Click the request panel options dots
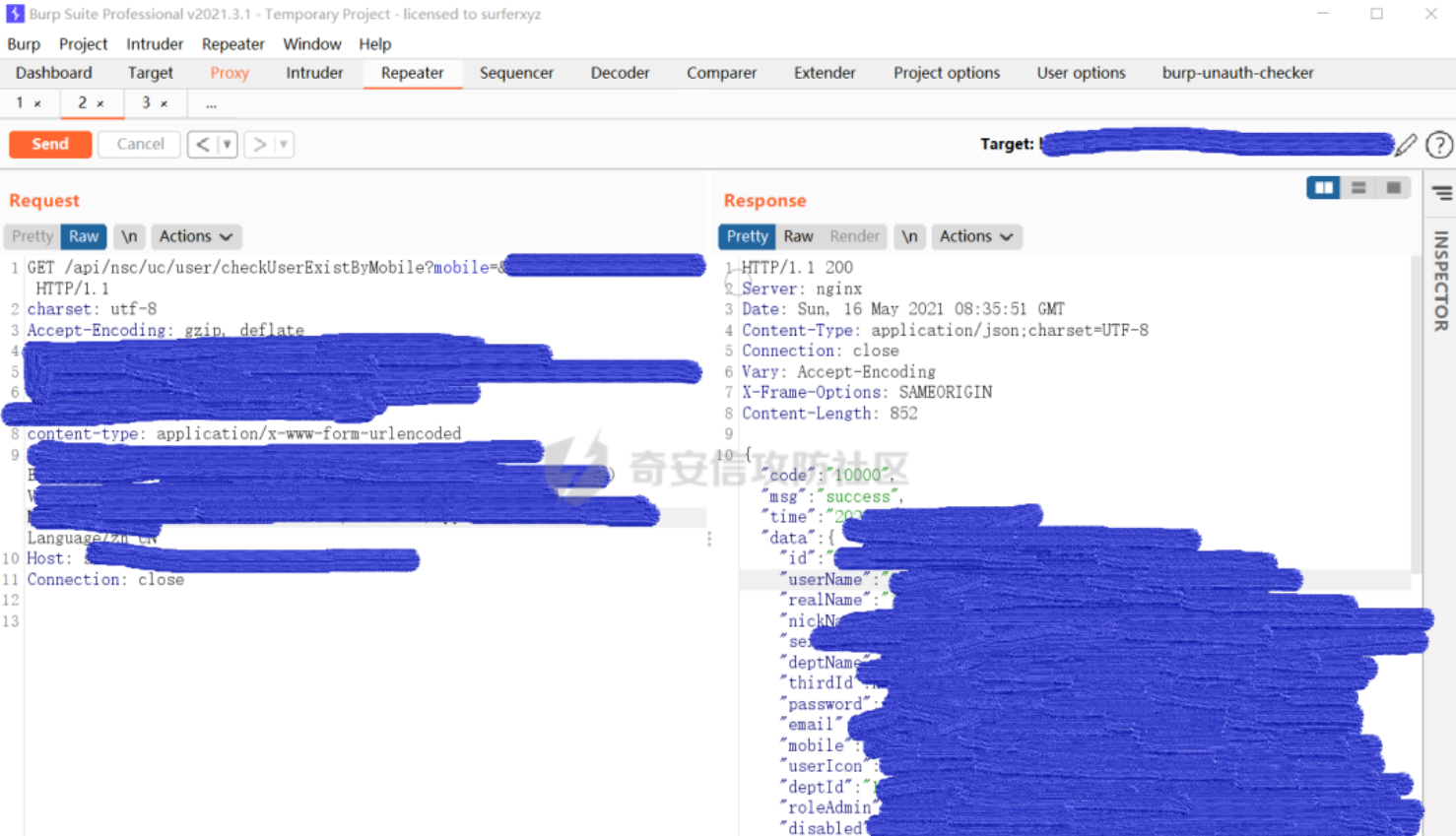This screenshot has height=836, width=1456. (x=709, y=539)
